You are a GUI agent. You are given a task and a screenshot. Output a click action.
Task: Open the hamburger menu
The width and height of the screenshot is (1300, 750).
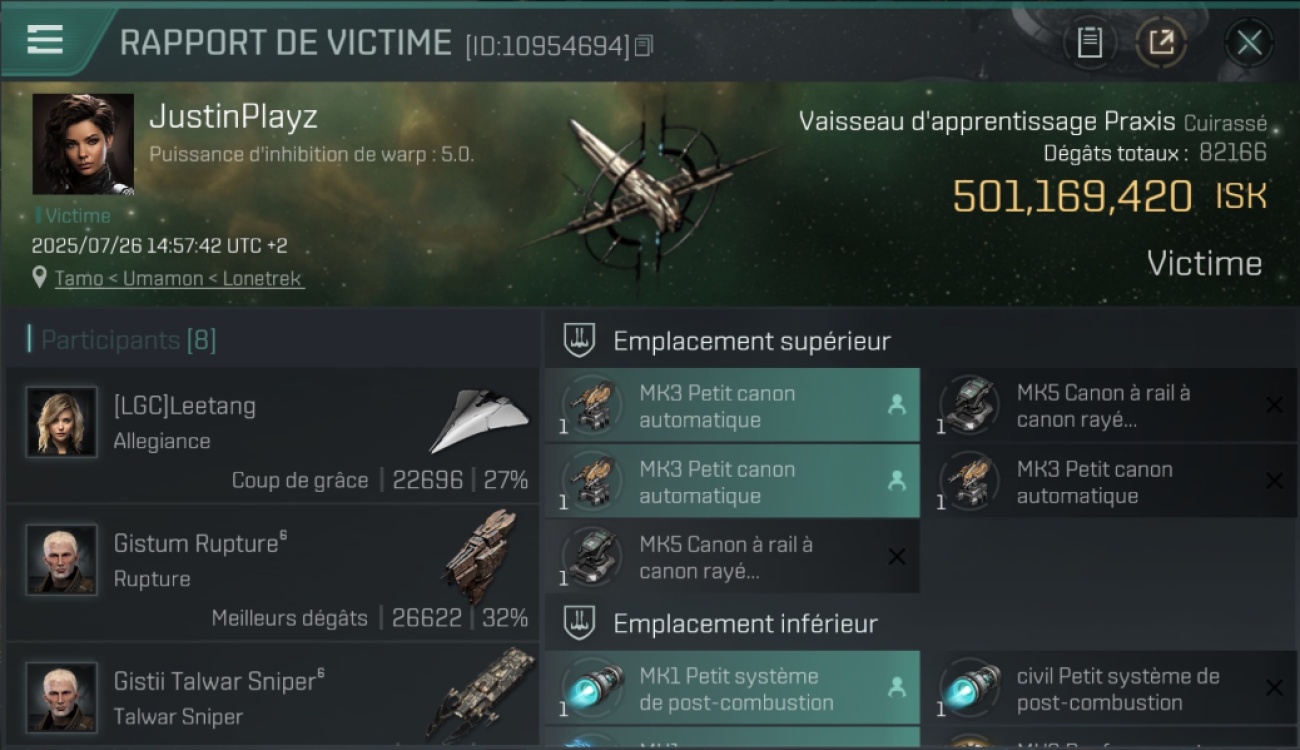click(x=45, y=40)
